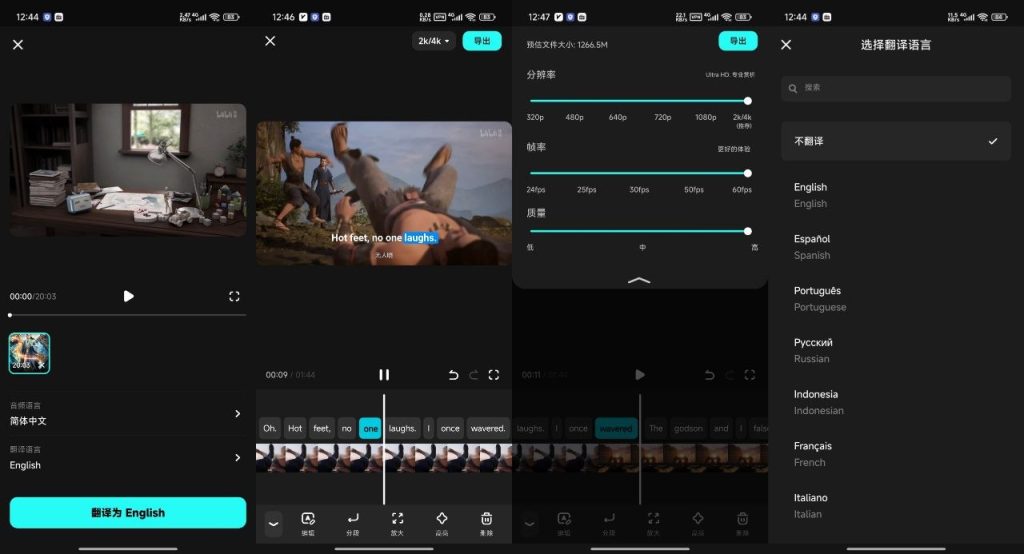Click the video filmstrip under the word chips
The height and width of the screenshot is (554, 1024).
click(x=384, y=458)
